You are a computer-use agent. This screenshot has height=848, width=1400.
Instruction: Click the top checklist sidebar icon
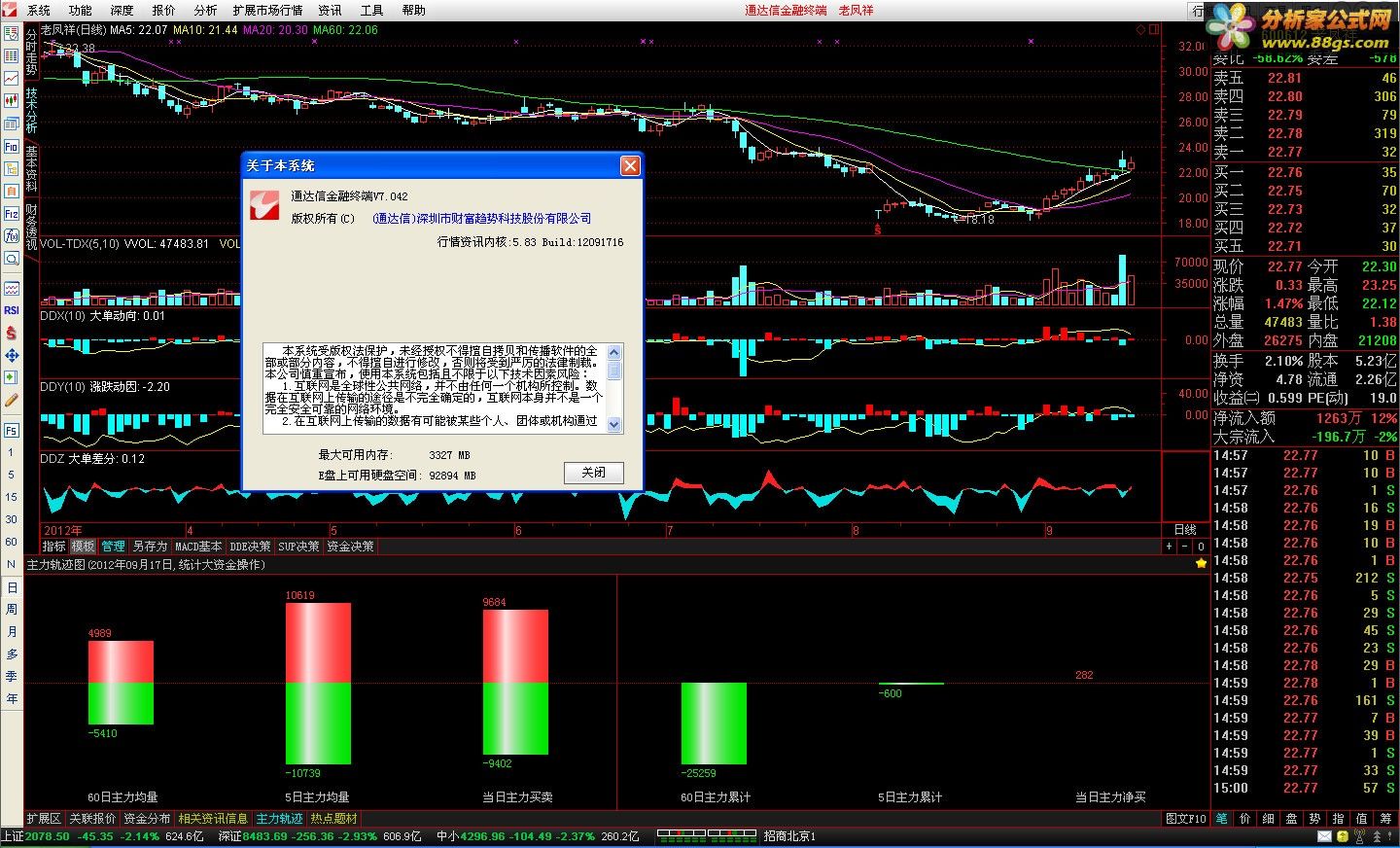[x=12, y=33]
